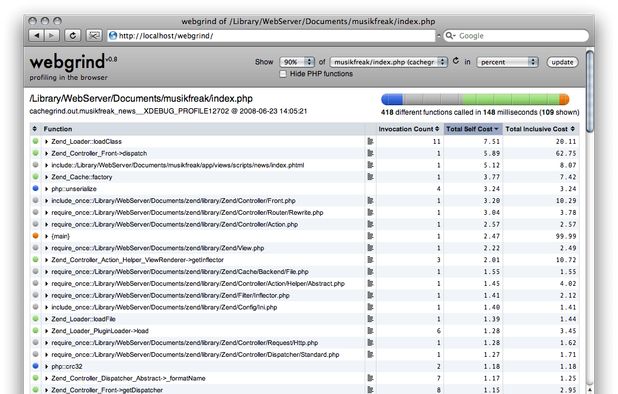Viewport: 618px width, 394px height.
Task: Open file icon for Router/Rewrite.php row
Action: click(370, 212)
